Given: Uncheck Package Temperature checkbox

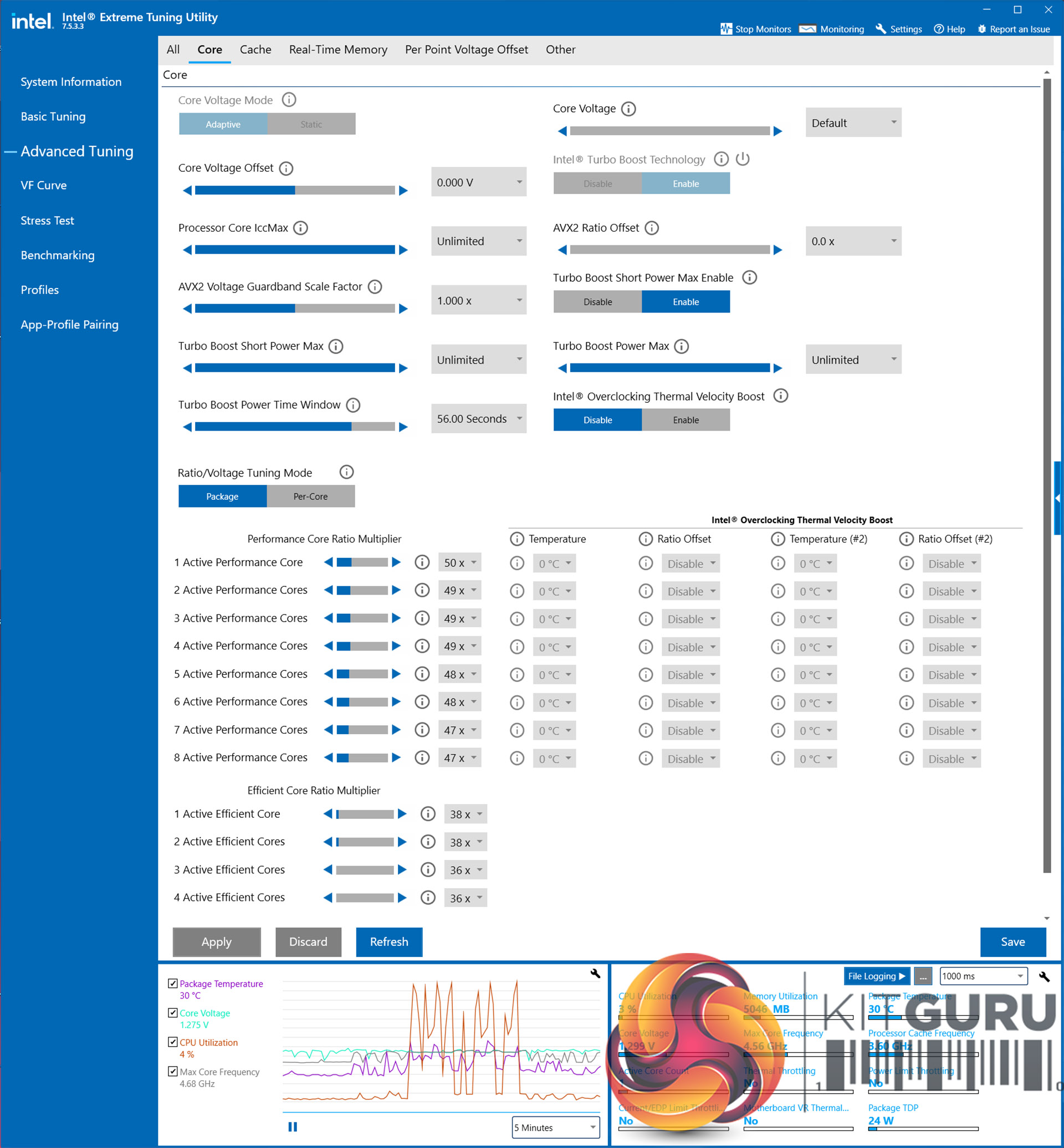Looking at the screenshot, I should (x=173, y=983).
